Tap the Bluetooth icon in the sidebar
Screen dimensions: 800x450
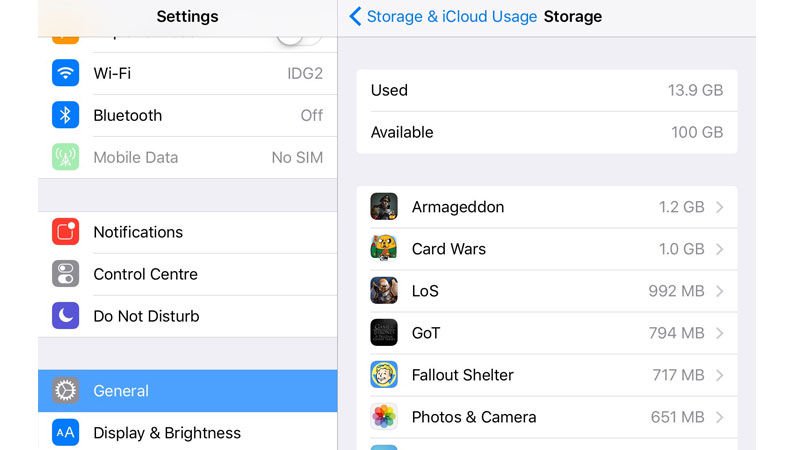point(65,115)
